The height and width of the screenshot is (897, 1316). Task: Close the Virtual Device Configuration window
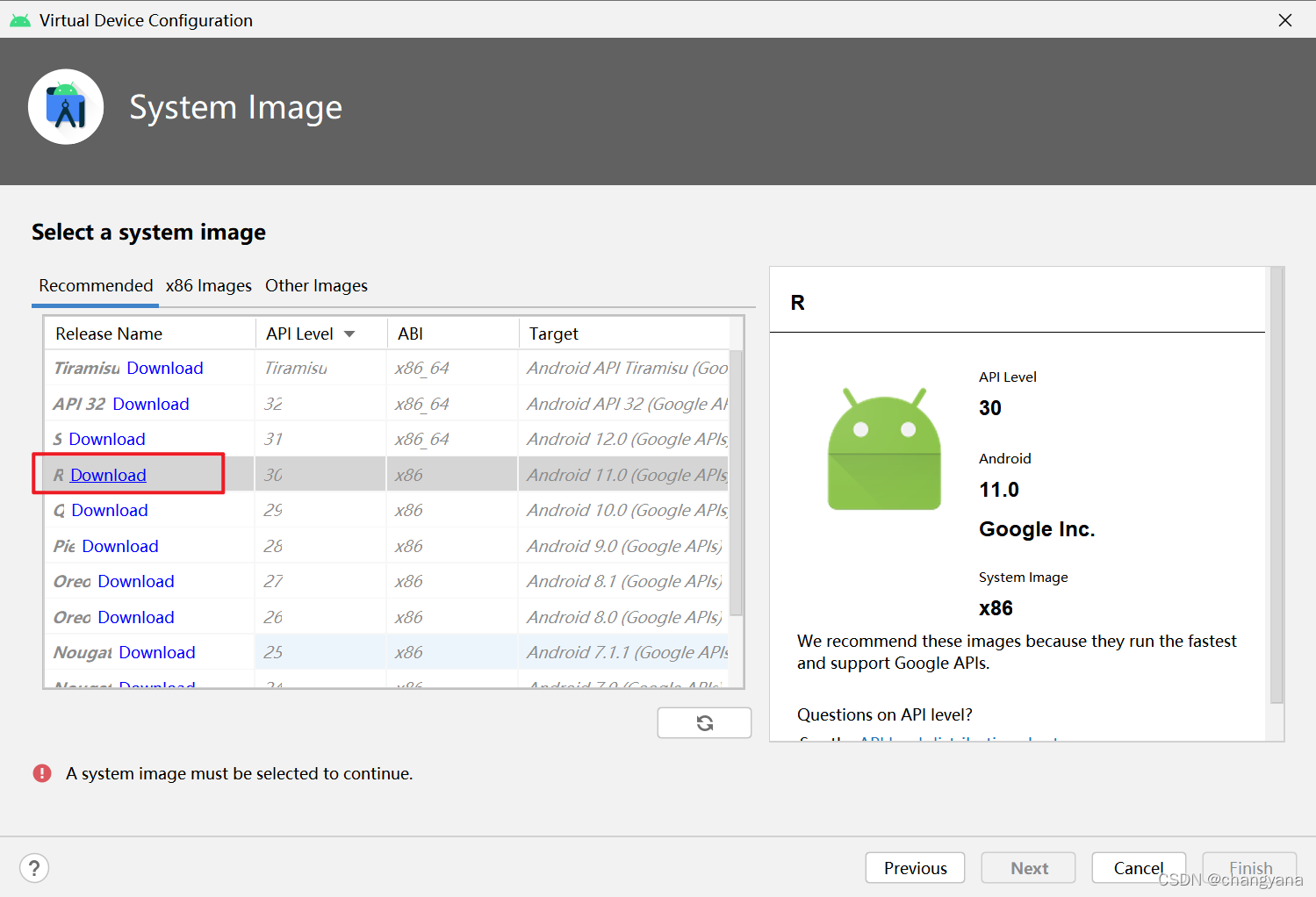1285,20
